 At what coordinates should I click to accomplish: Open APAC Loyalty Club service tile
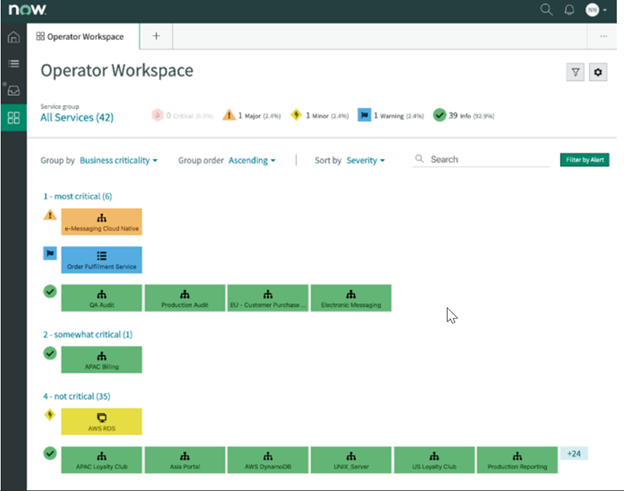click(101, 460)
